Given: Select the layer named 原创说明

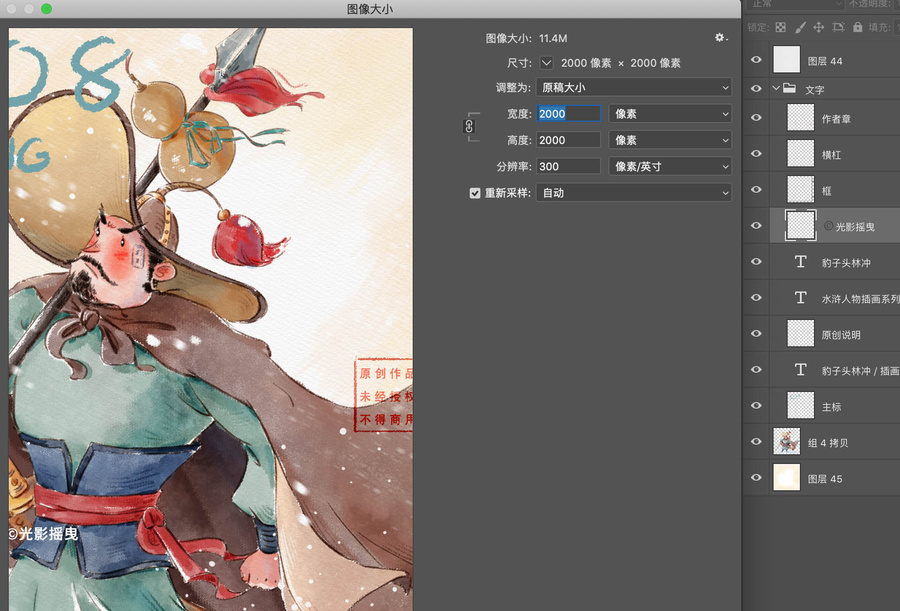Looking at the screenshot, I should coord(841,335).
